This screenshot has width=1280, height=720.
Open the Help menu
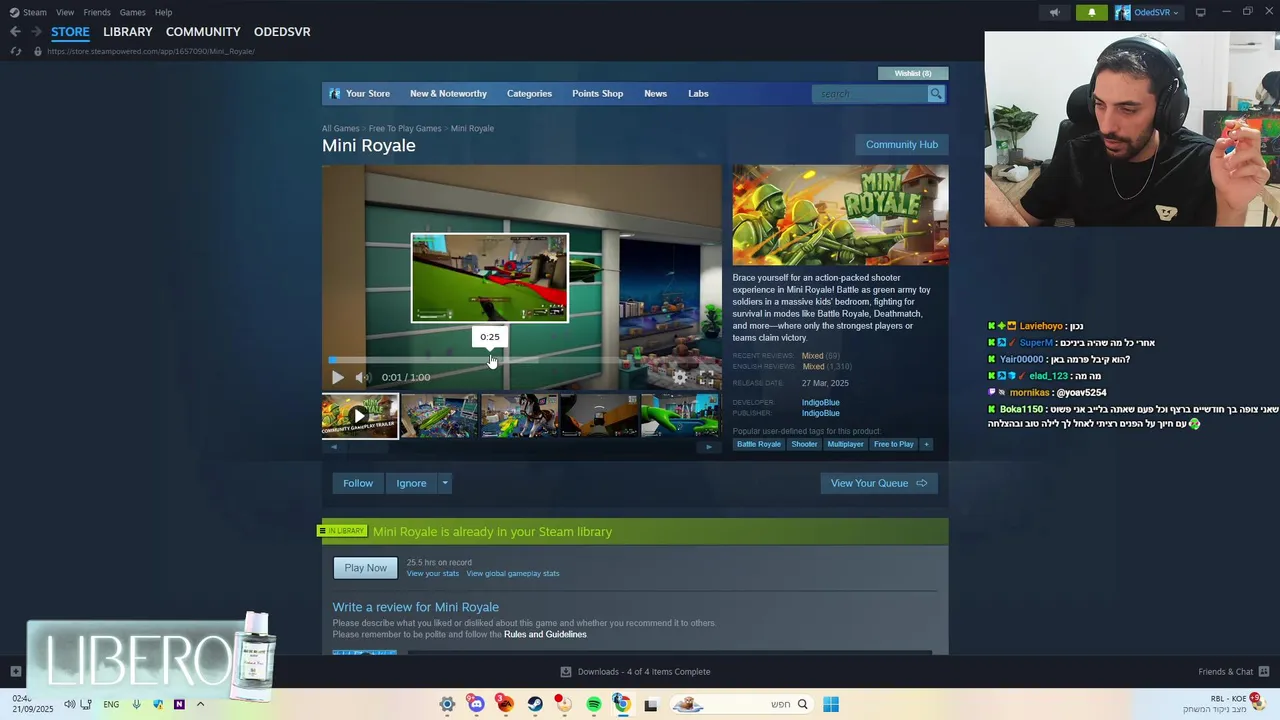pyautogui.click(x=163, y=12)
